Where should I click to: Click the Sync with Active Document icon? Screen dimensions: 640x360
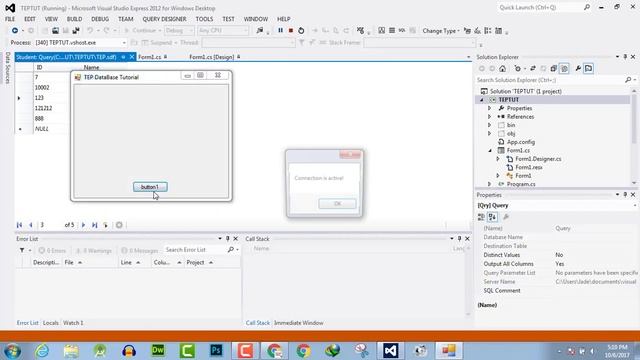pyautogui.click(x=533, y=69)
